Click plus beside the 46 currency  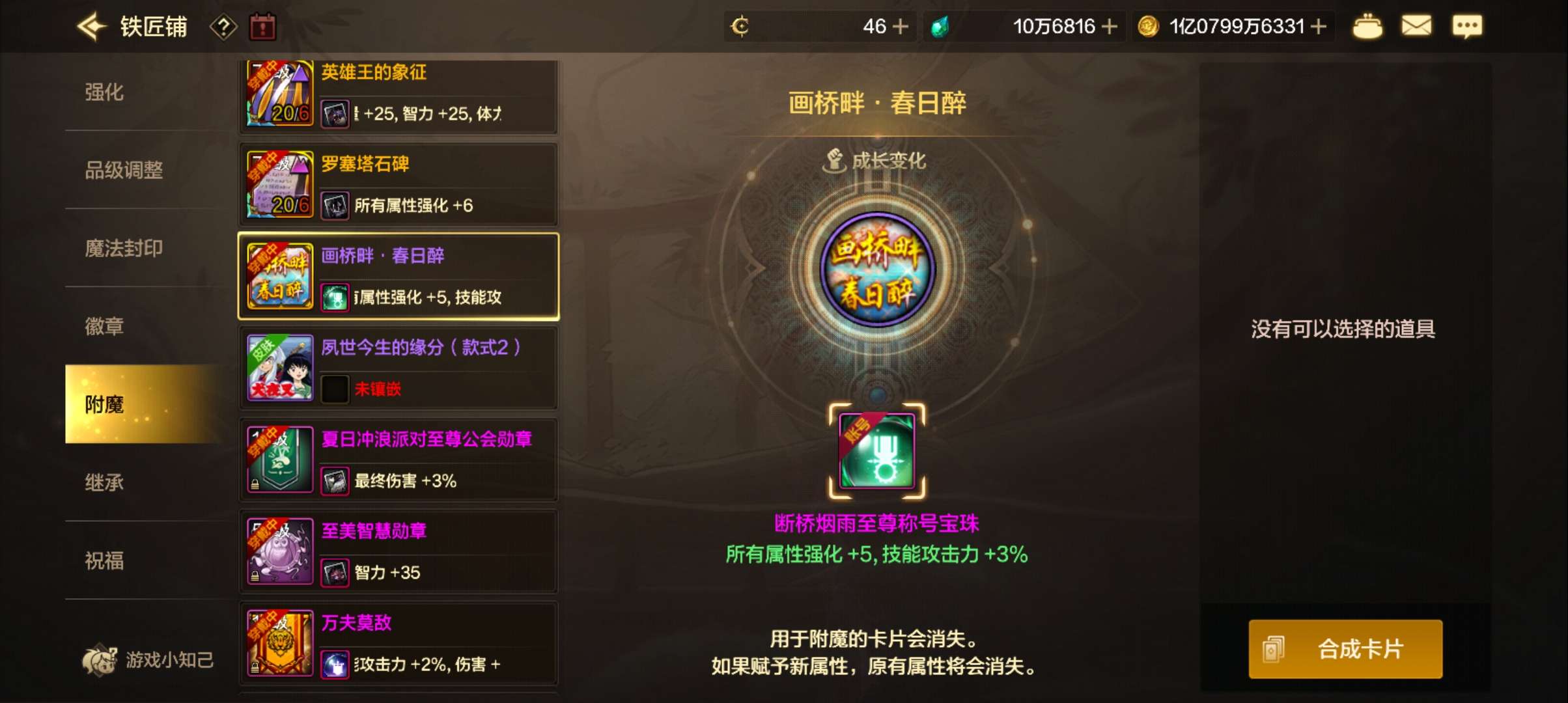click(900, 27)
